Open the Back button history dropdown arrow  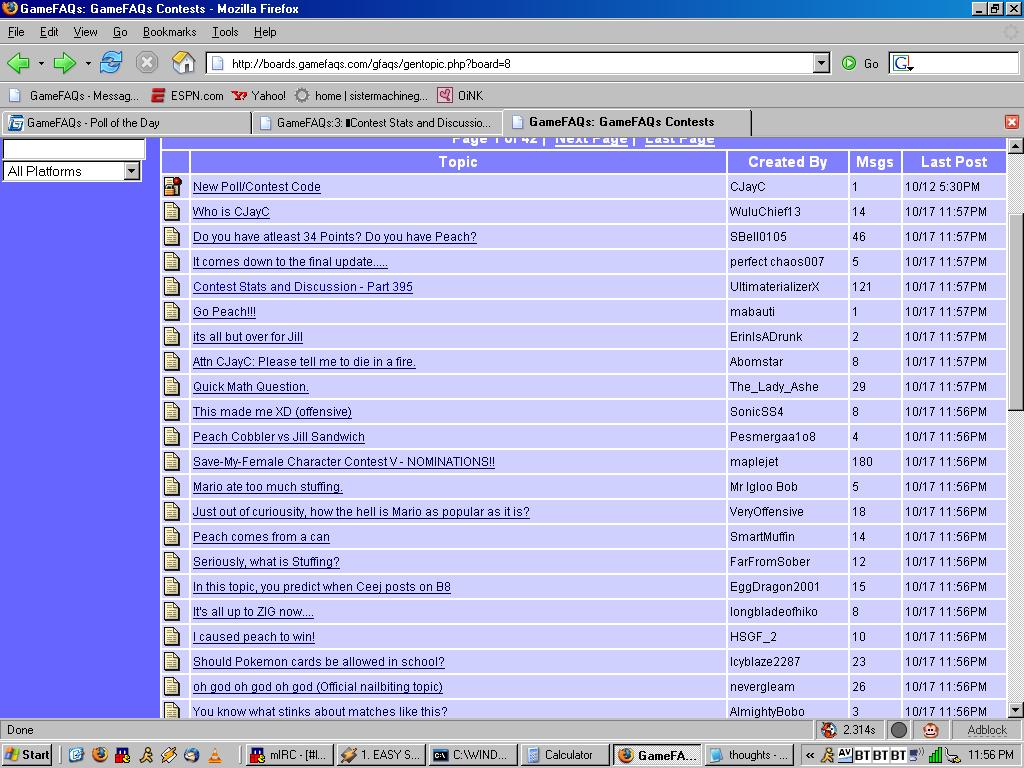click(x=41, y=63)
